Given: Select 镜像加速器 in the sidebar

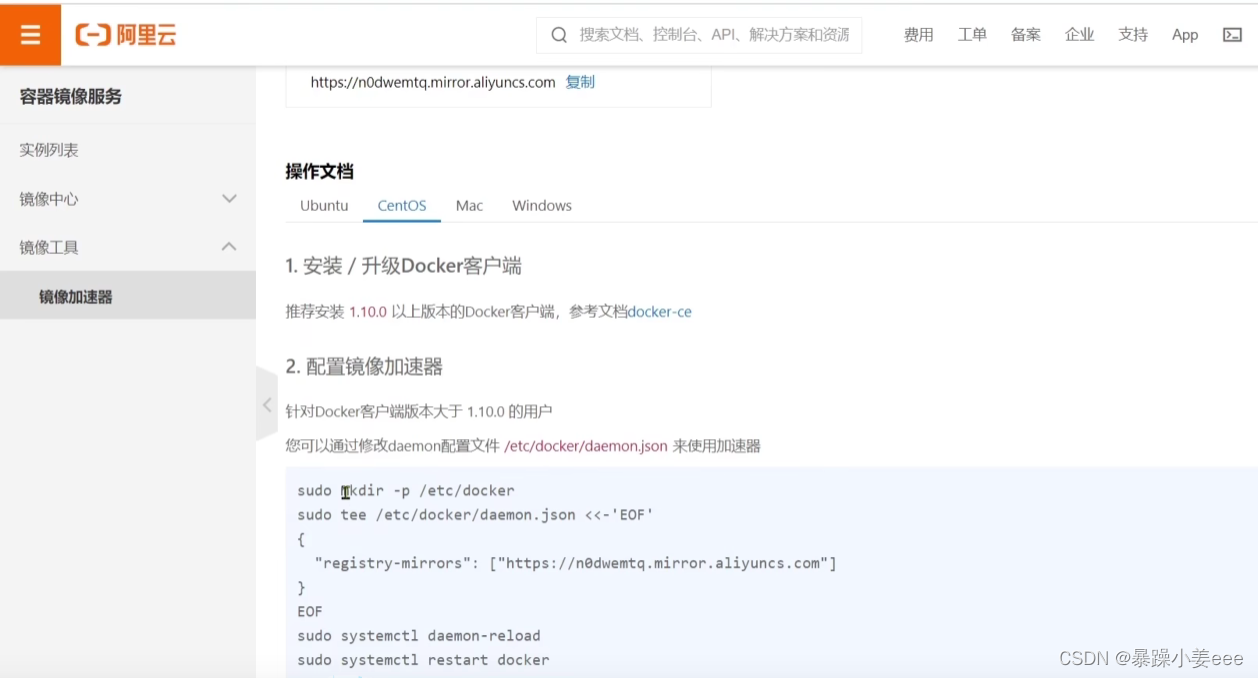Looking at the screenshot, I should tap(77, 295).
